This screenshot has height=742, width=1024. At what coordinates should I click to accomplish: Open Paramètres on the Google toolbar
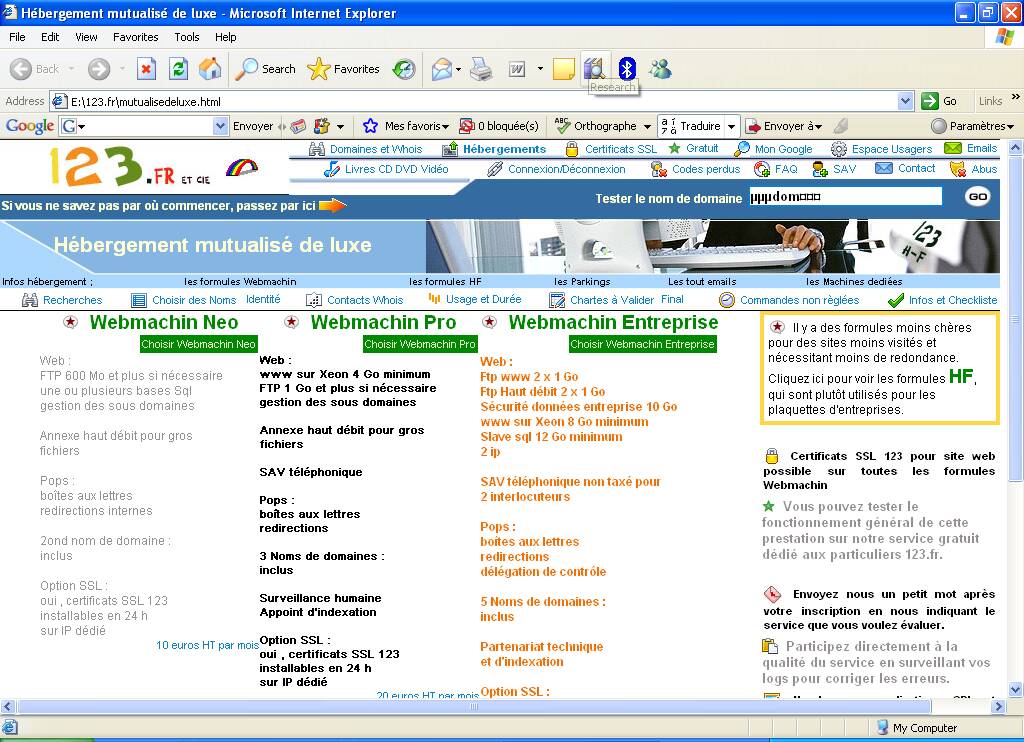972,125
